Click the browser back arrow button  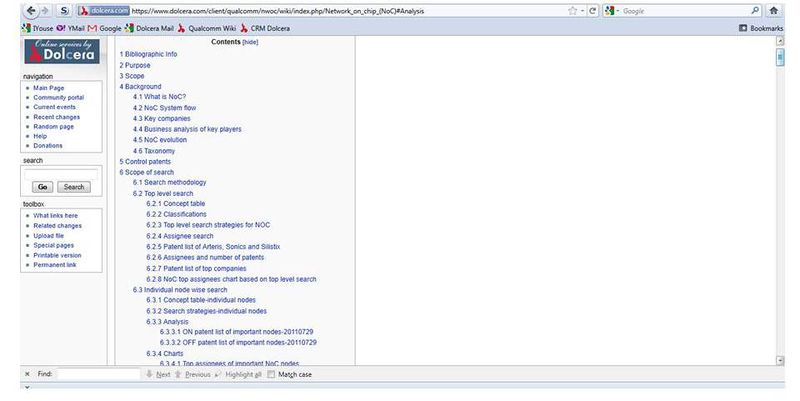[28, 9]
